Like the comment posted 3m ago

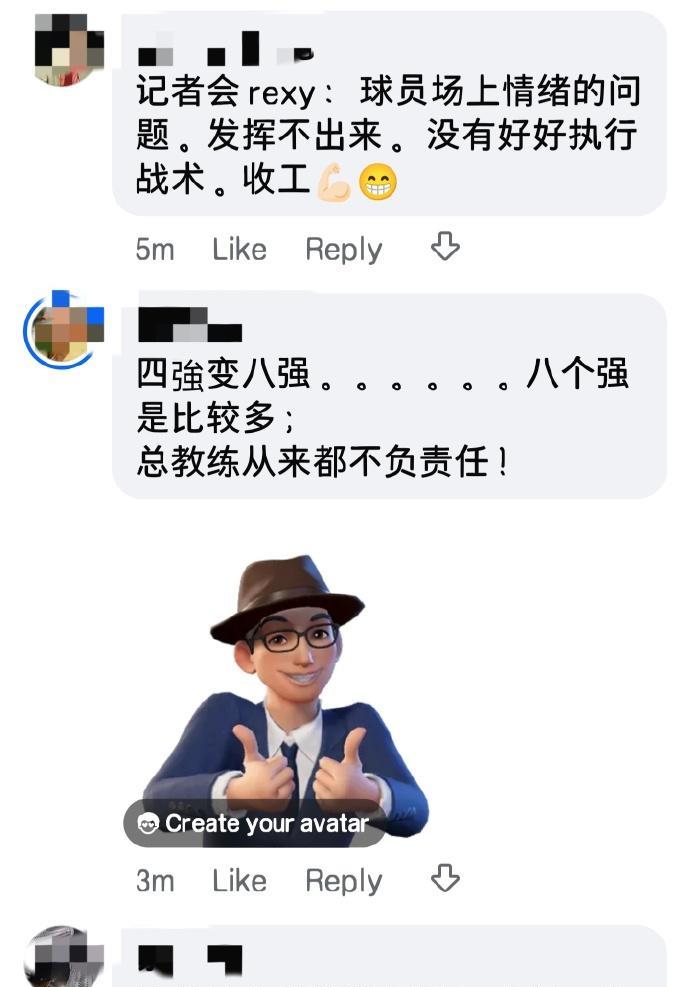click(239, 881)
